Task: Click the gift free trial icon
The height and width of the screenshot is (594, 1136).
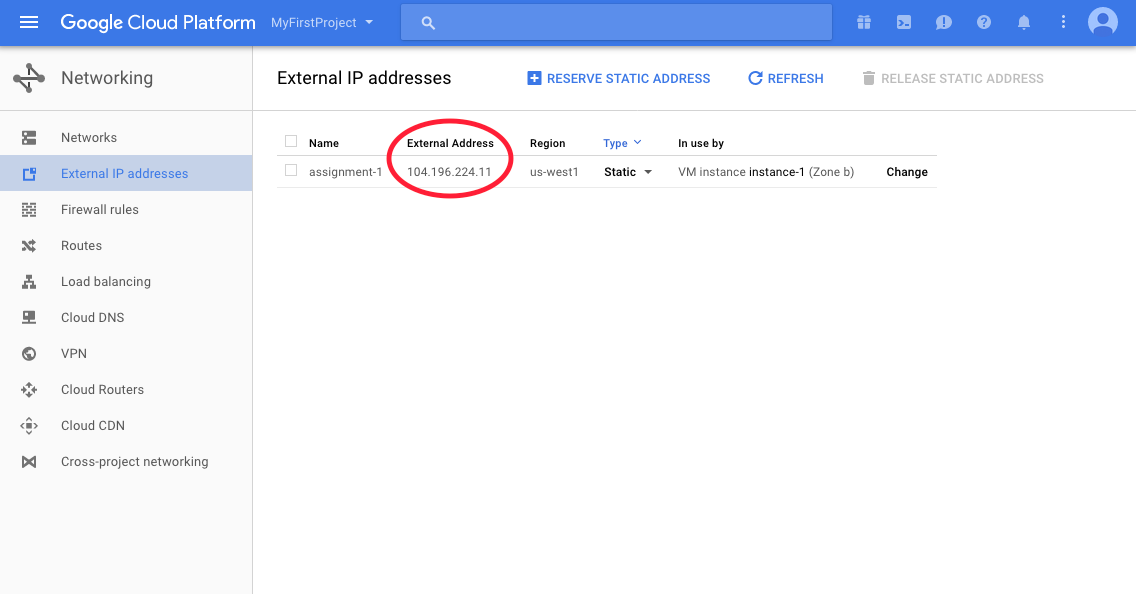Action: point(863,22)
